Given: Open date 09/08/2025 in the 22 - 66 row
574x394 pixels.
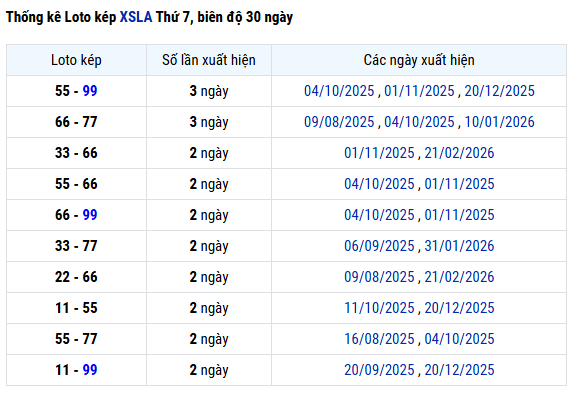Looking at the screenshot, I should click(x=379, y=277).
